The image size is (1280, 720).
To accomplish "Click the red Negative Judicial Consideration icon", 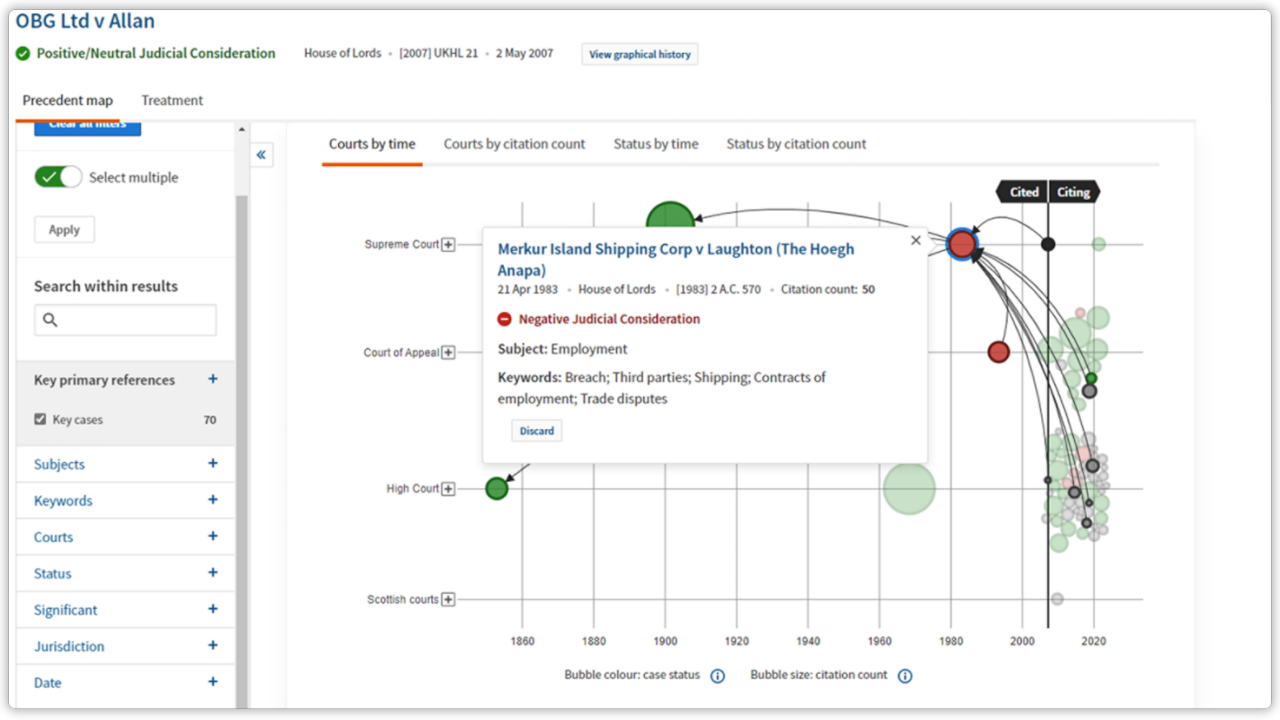I will click(x=504, y=319).
